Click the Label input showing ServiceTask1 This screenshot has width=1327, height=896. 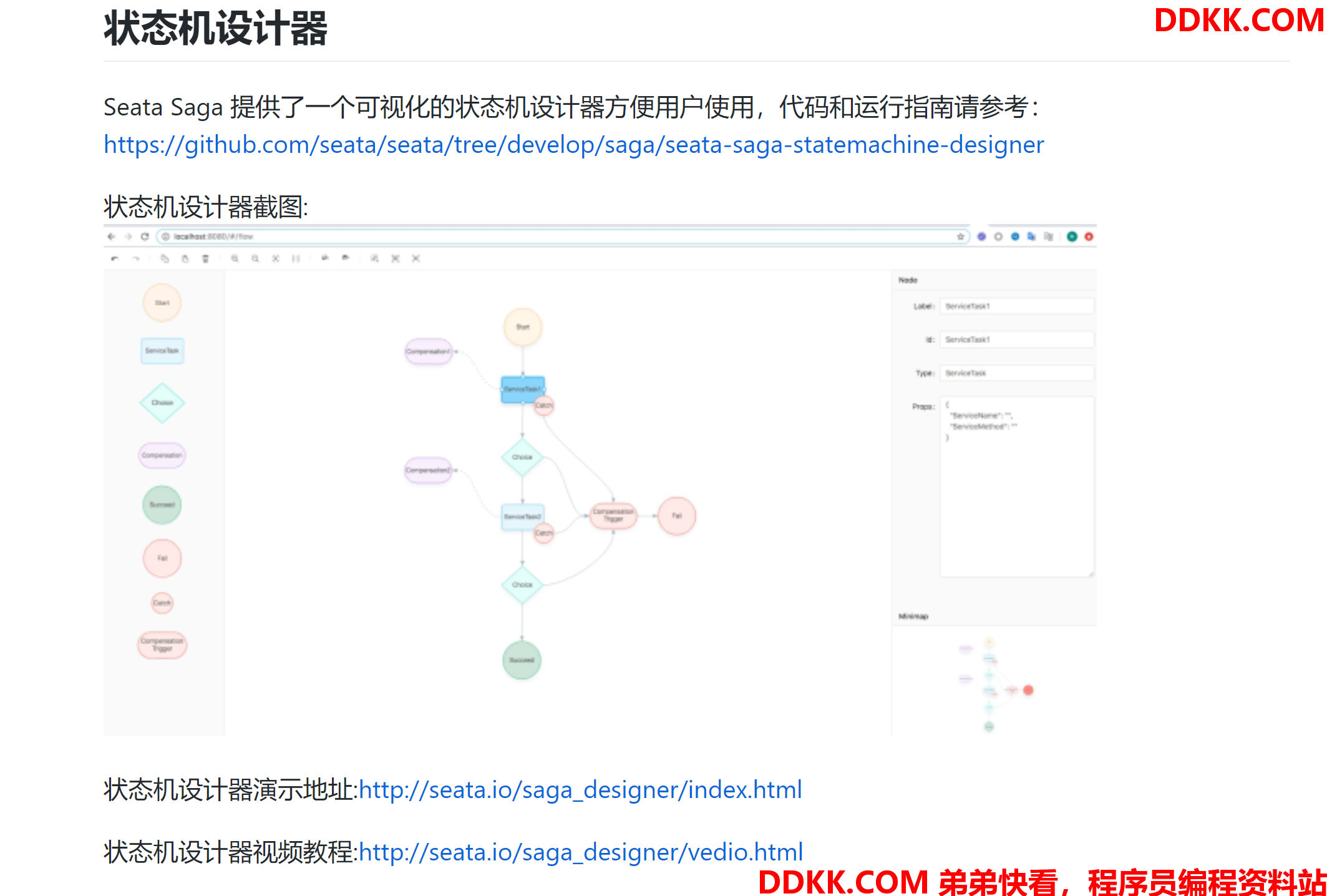1017,306
